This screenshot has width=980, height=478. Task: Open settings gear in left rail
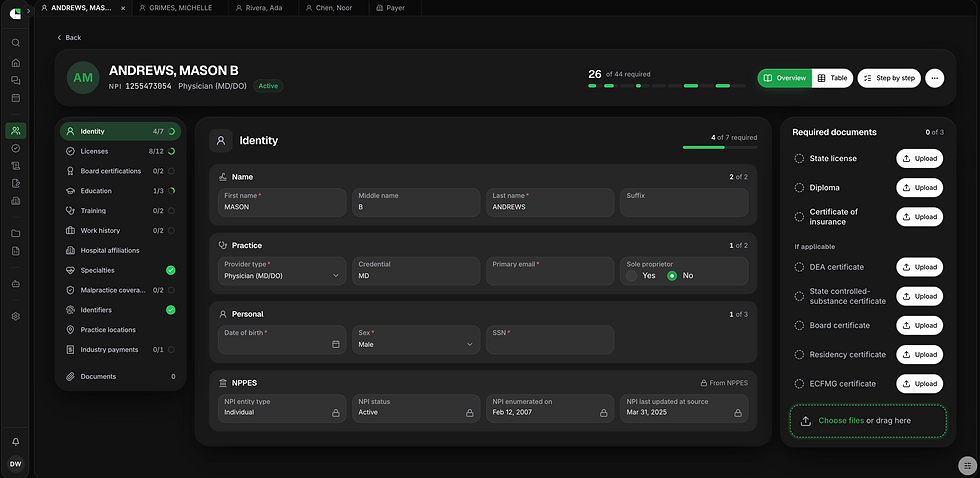click(16, 316)
